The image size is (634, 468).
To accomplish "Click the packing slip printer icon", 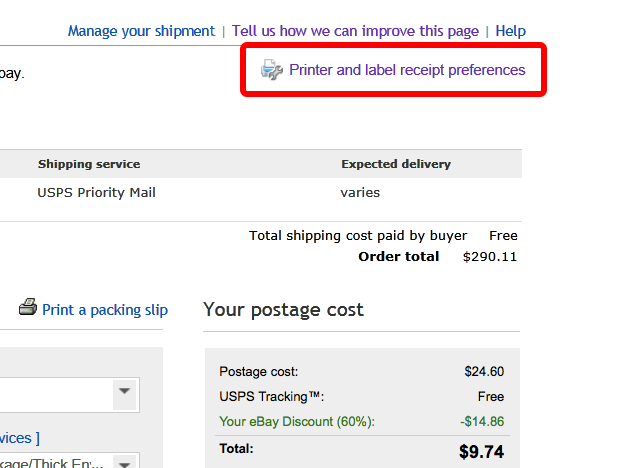I will click(x=28, y=308).
